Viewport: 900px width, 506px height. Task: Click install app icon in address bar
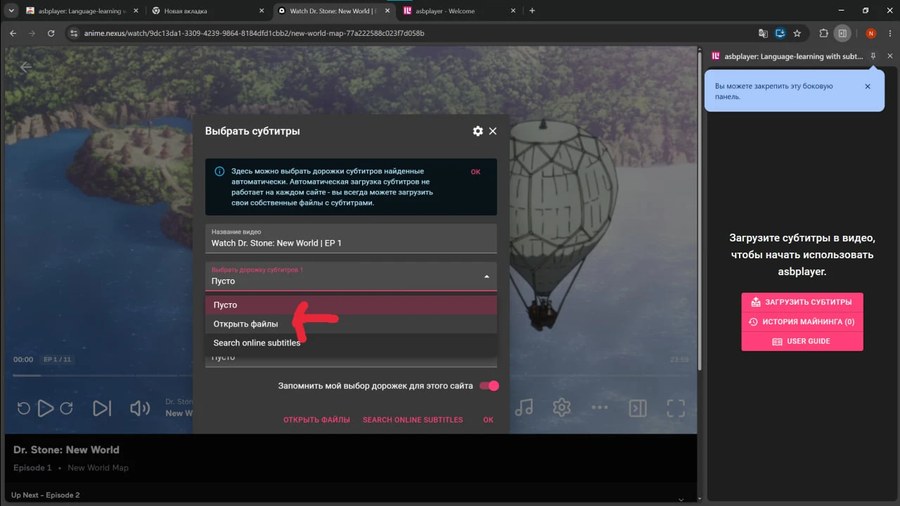click(779, 33)
